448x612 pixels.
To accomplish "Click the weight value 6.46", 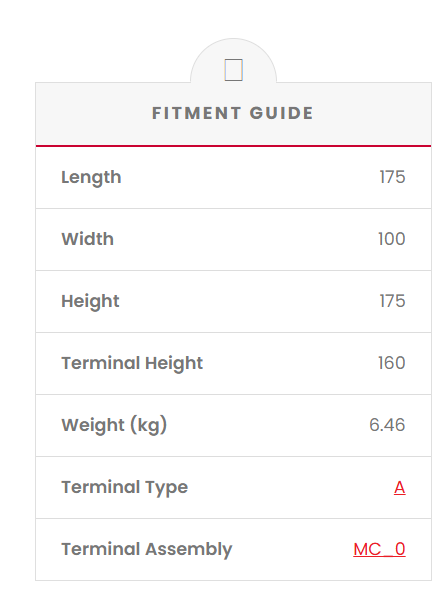I will click(x=387, y=425).
